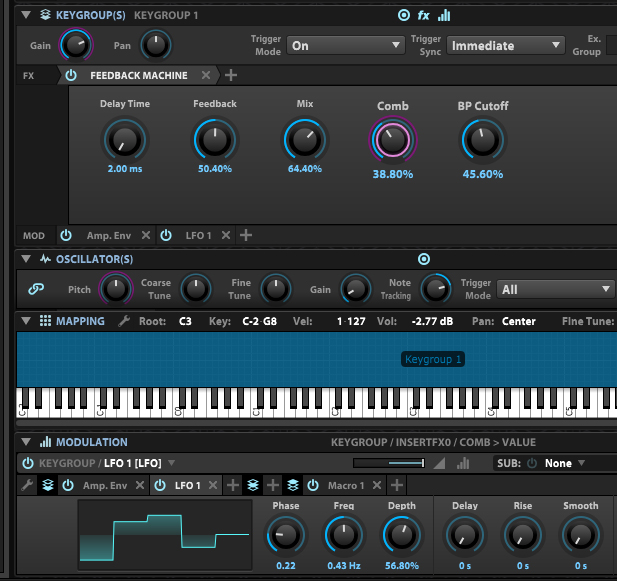Click the Mapping grid icon
617x581 pixels.
(x=45, y=321)
